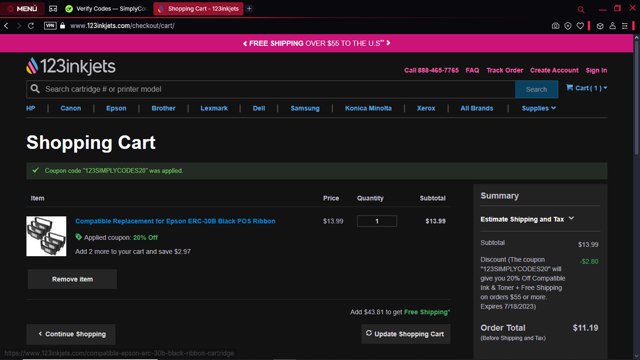Click the item price $13.99 under Price
Viewport: 640px width, 360px height.
pos(333,221)
